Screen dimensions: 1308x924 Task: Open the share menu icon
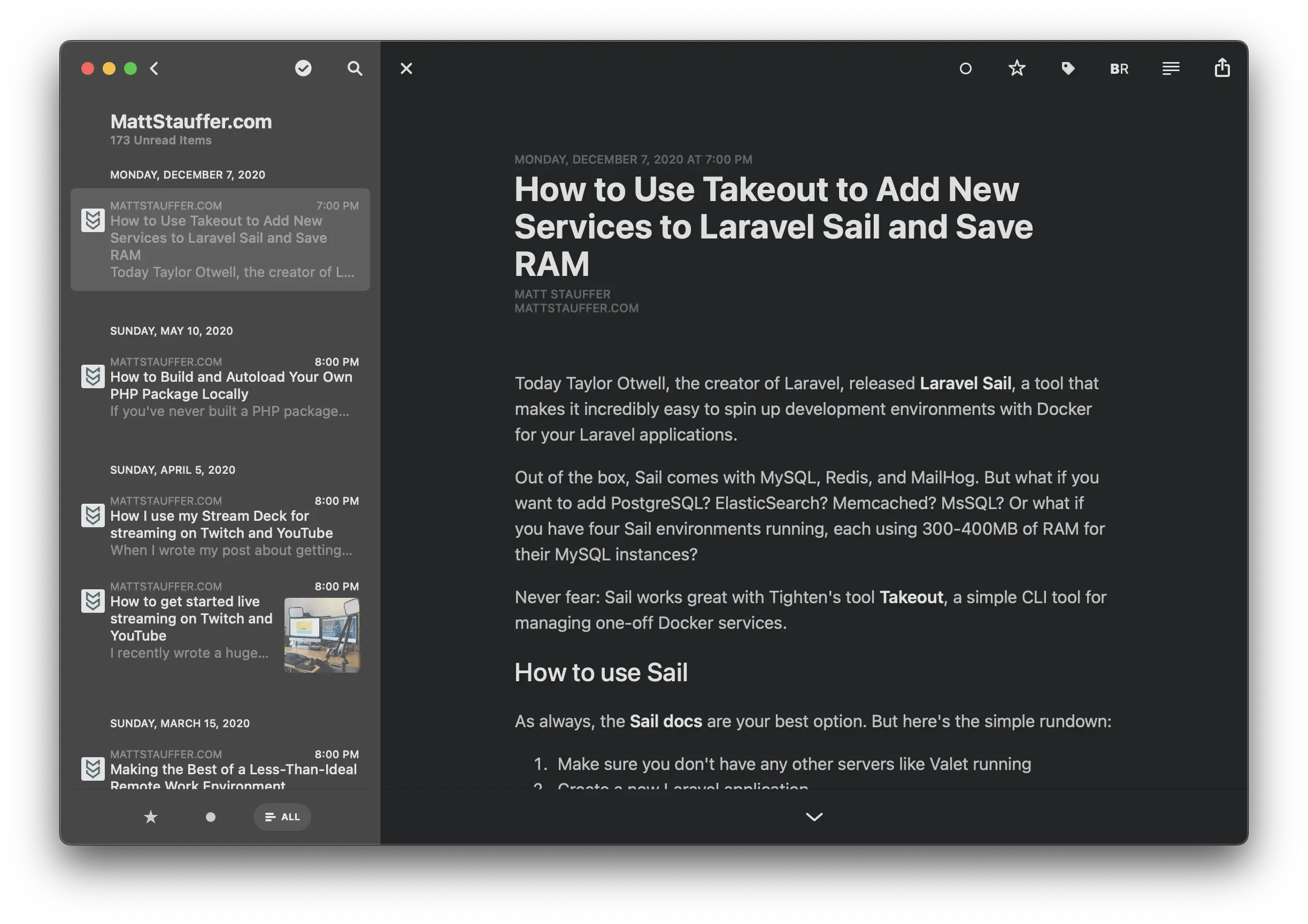click(x=1222, y=68)
